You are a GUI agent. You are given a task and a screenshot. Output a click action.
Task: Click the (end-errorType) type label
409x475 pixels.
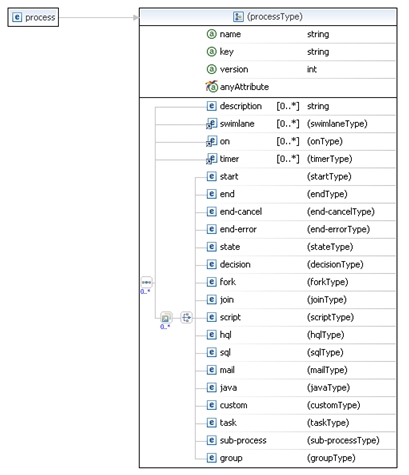point(338,230)
